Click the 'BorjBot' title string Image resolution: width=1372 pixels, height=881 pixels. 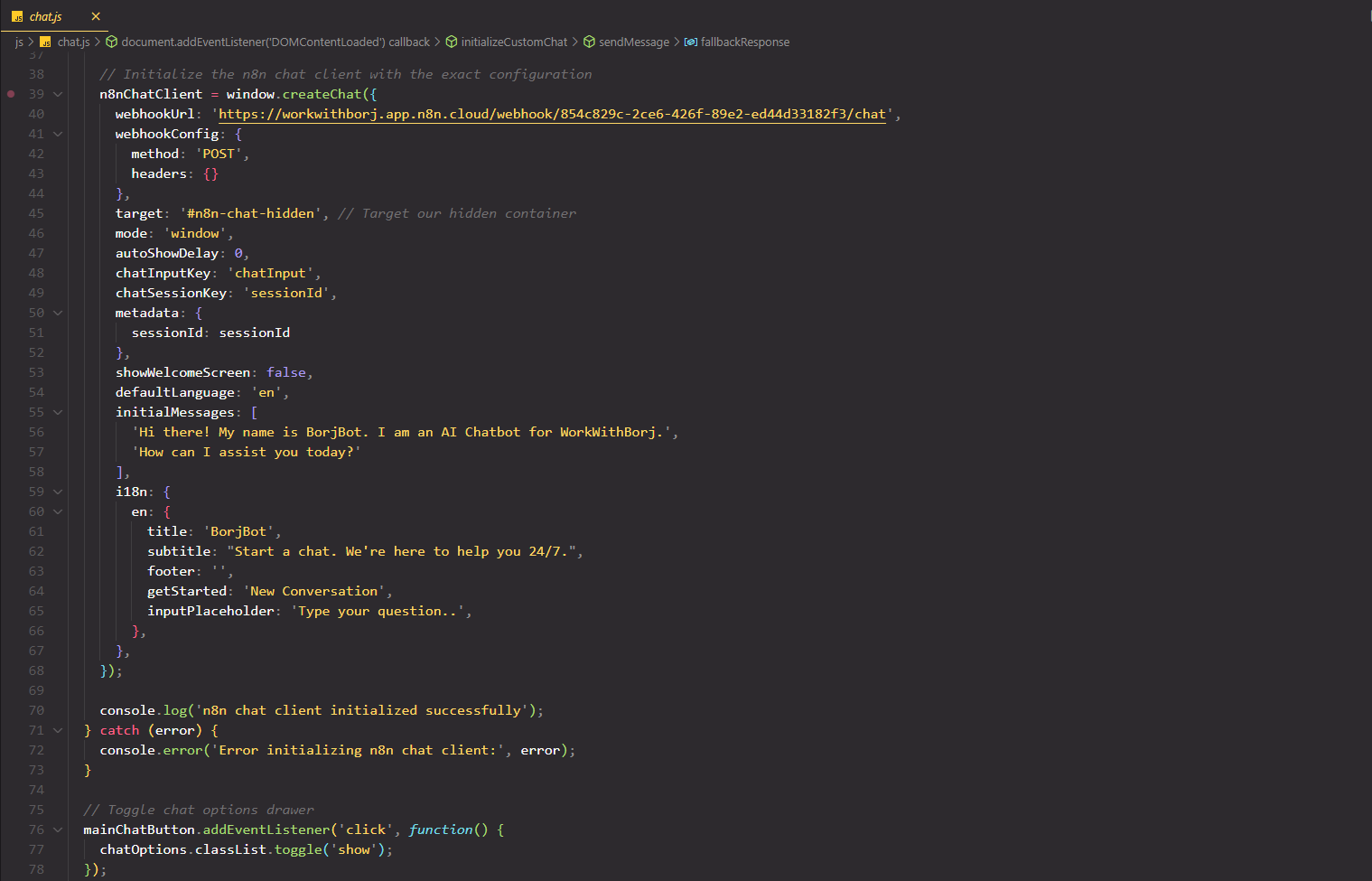pyautogui.click(x=238, y=531)
